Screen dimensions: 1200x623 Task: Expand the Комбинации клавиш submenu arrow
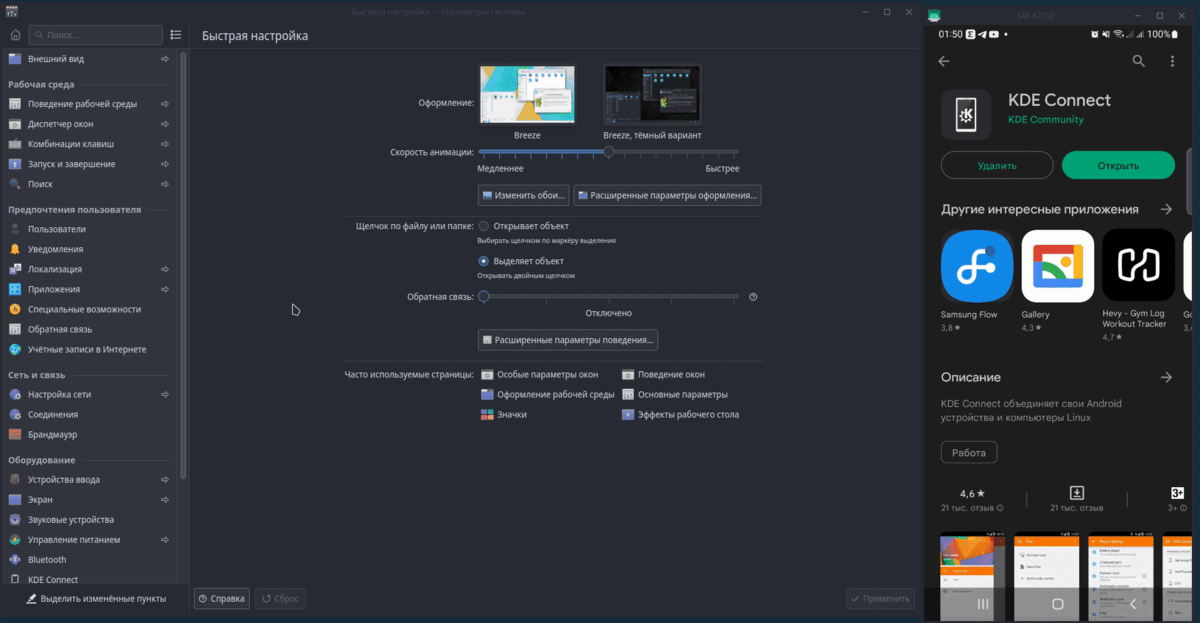click(165, 144)
